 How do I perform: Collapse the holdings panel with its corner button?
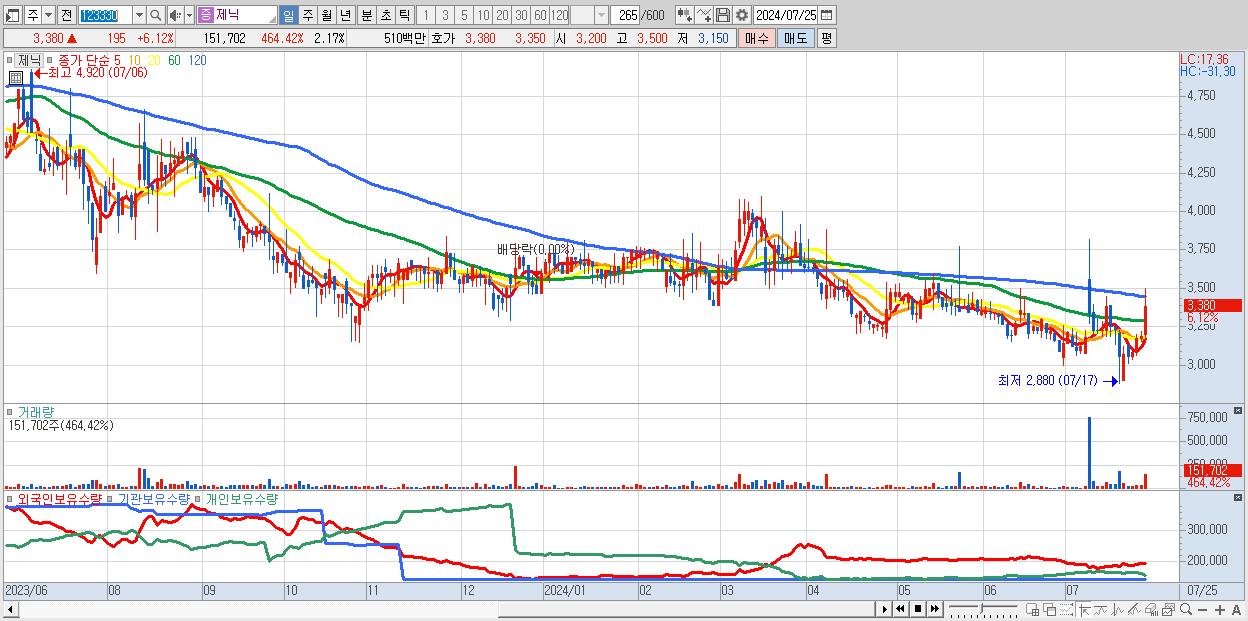pyautogui.click(x=1239, y=497)
